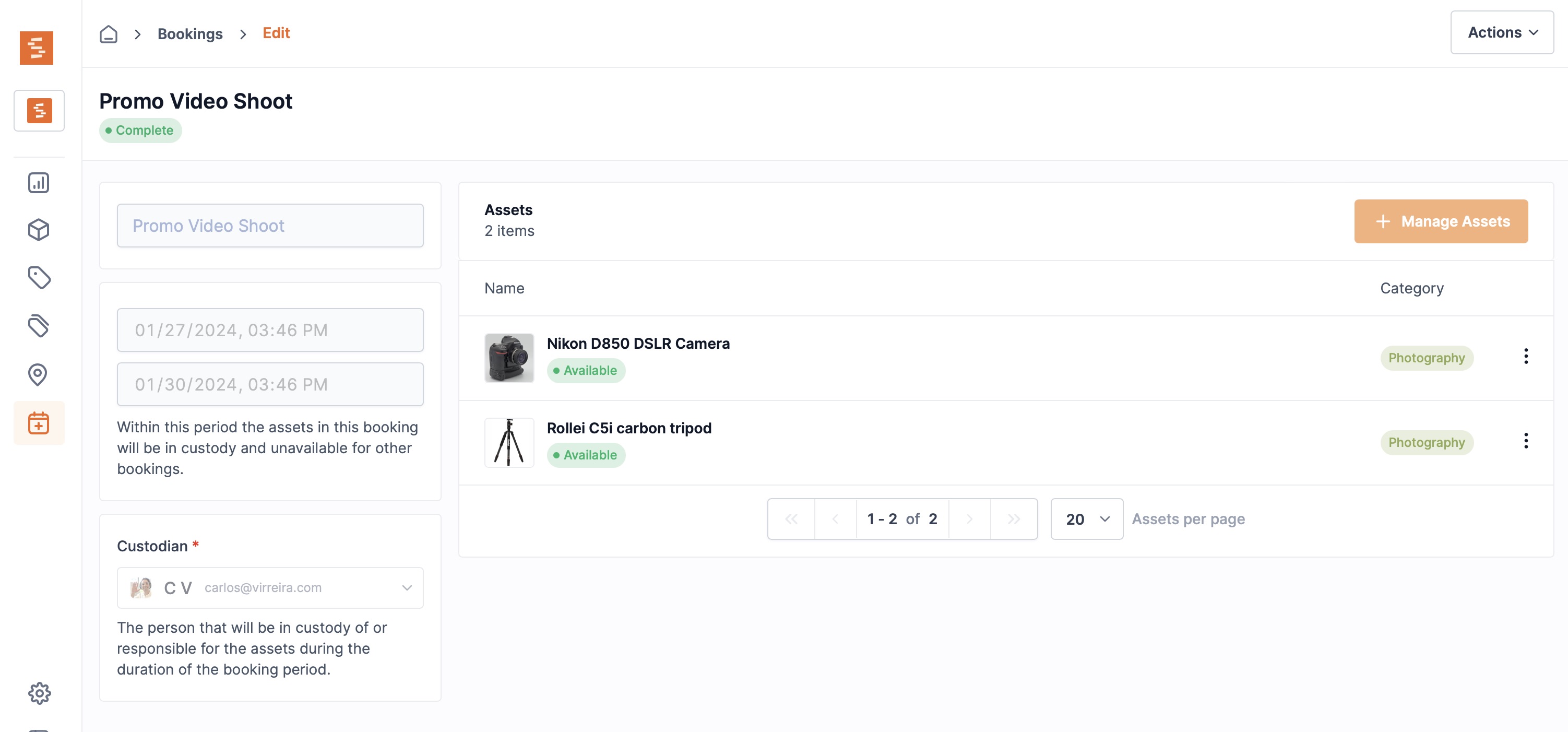The height and width of the screenshot is (732, 1568).
Task: Open the Nikon D850 camera thumbnail
Action: 509,358
